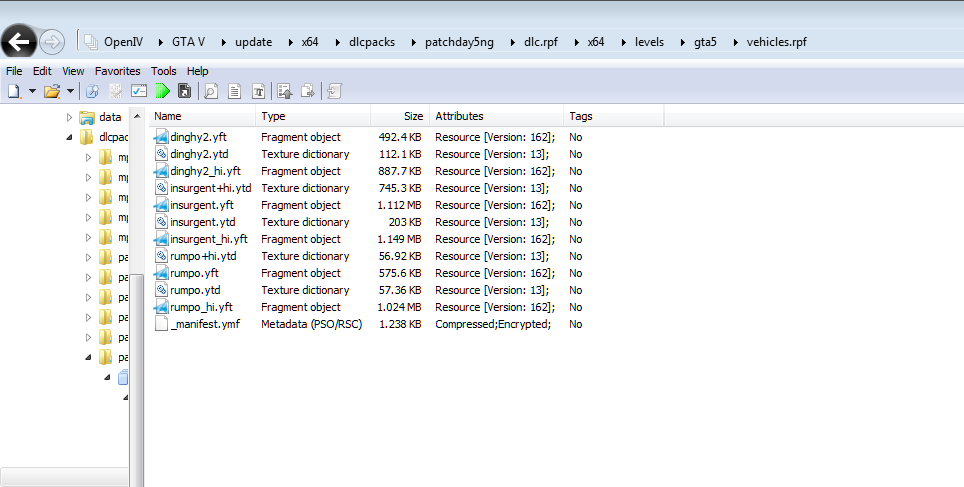Select the dinghy2_hi.yft file

[x=205, y=172]
